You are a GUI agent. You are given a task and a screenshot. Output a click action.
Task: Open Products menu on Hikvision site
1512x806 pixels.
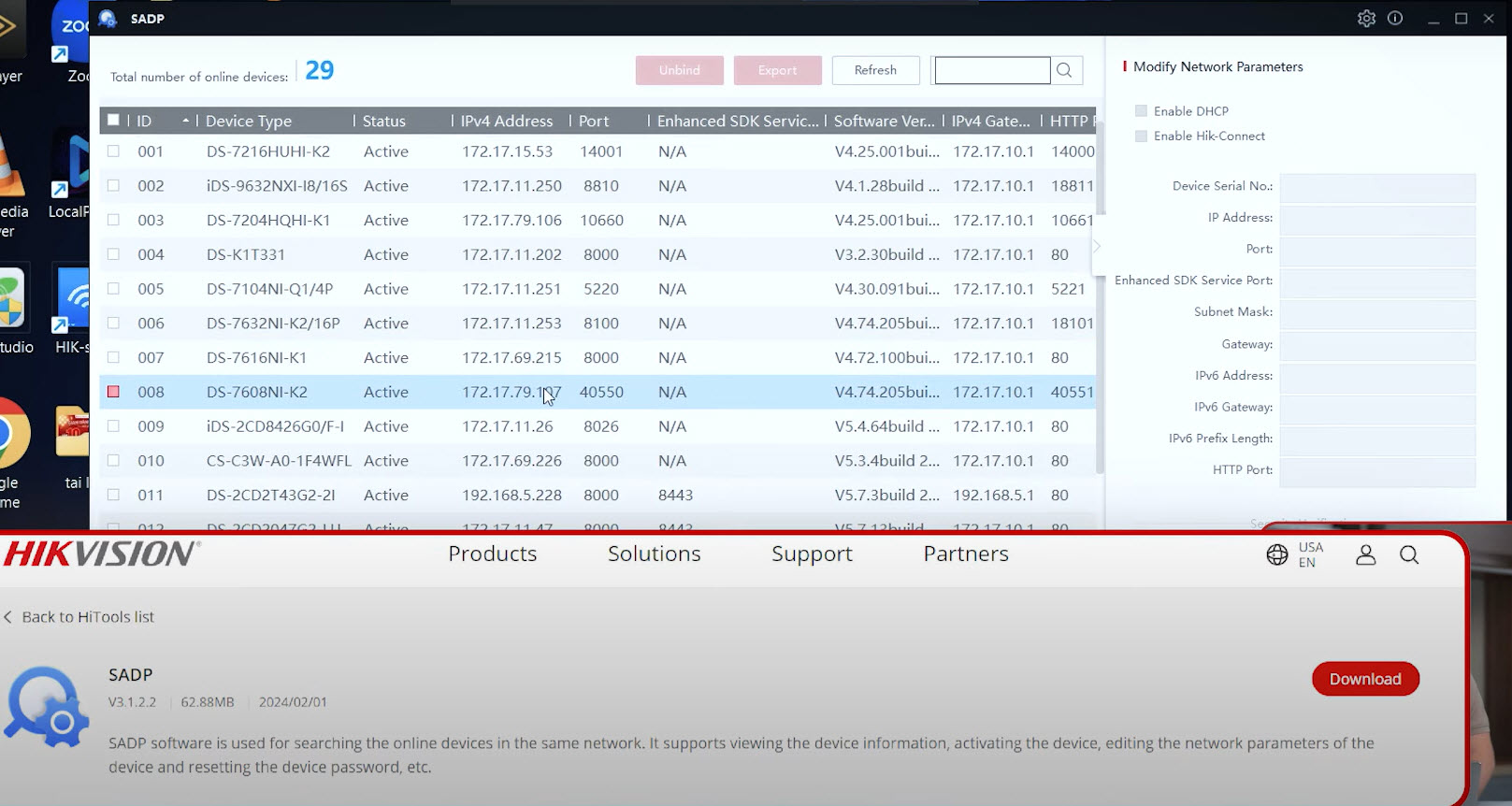tap(492, 554)
